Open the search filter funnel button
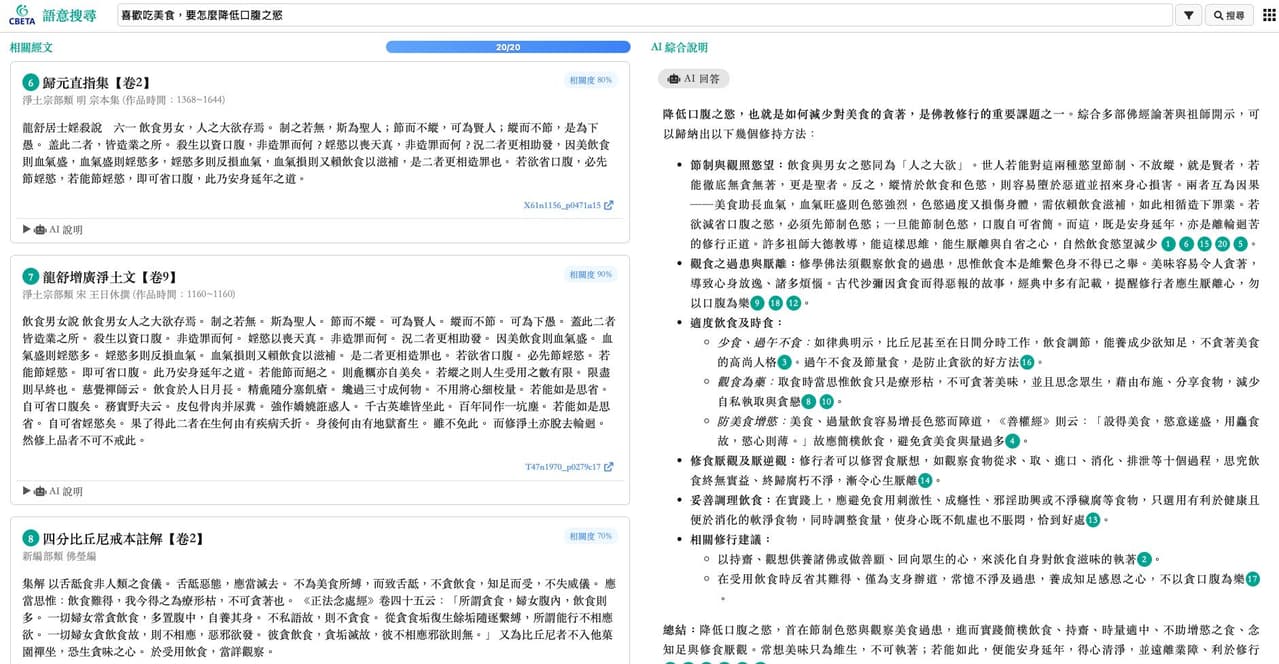 click(x=1188, y=15)
